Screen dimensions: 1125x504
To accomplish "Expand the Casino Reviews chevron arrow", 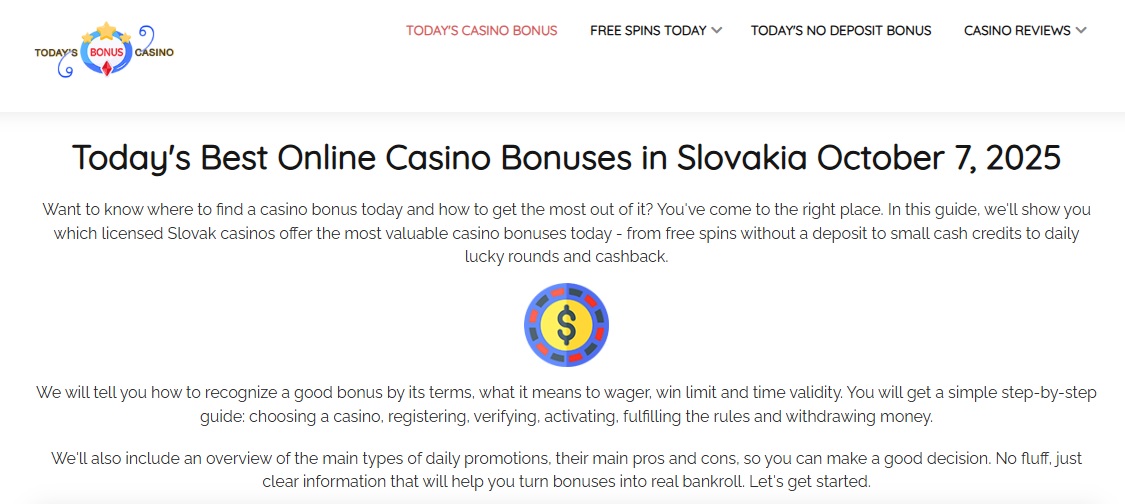I will (1080, 31).
